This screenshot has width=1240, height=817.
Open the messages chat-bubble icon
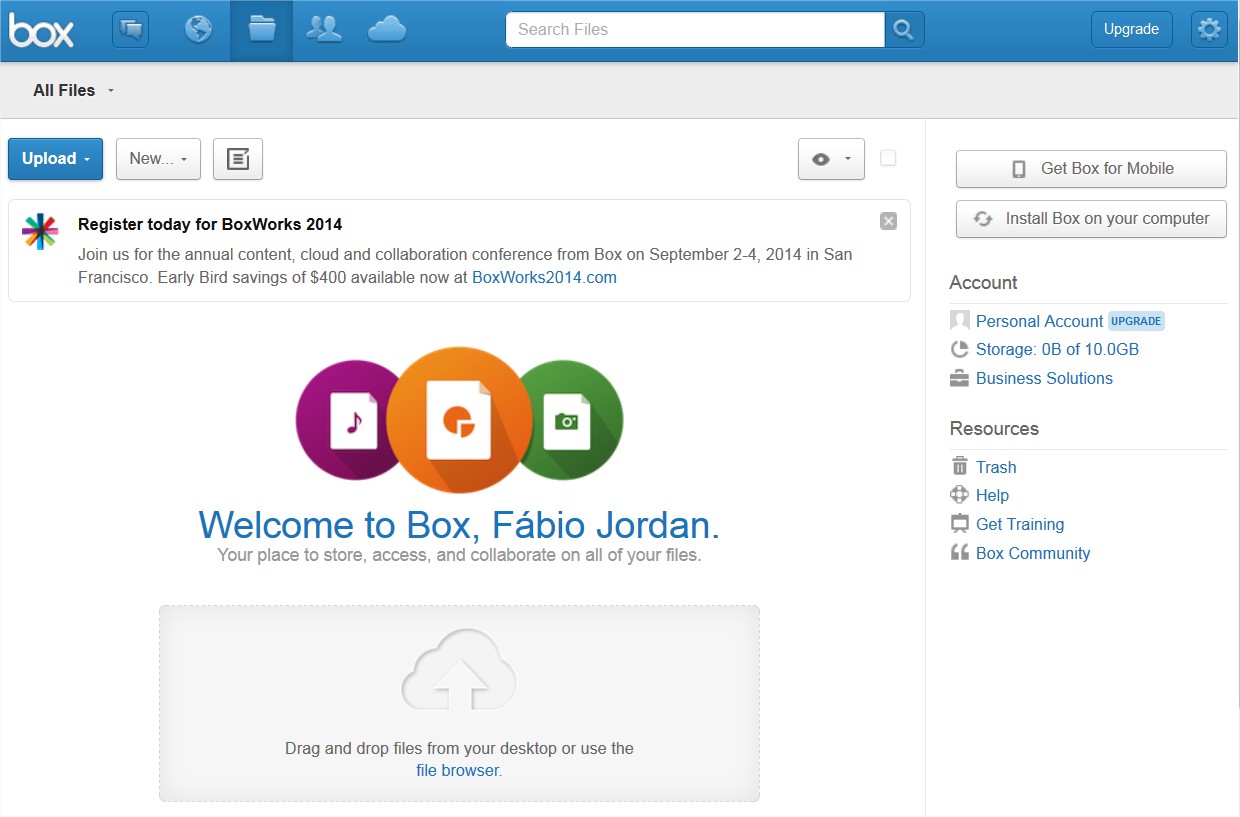pos(130,30)
